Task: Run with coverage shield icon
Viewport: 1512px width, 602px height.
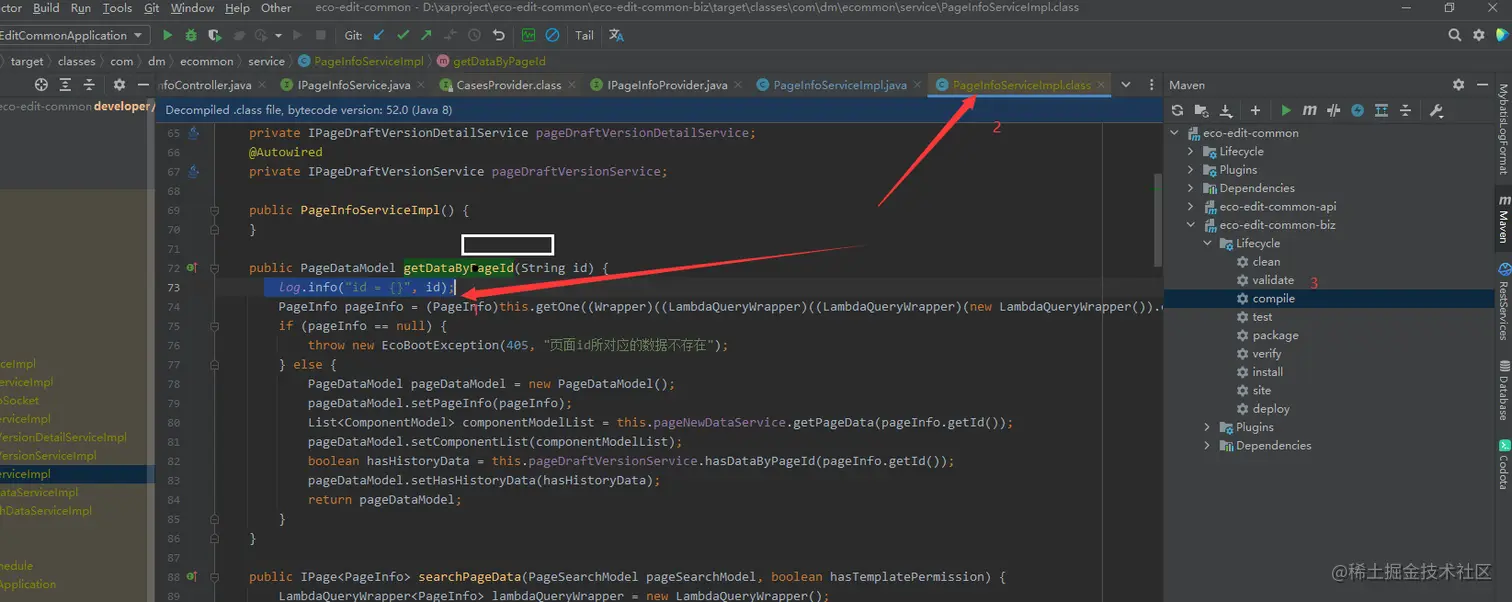Action: 215,35
